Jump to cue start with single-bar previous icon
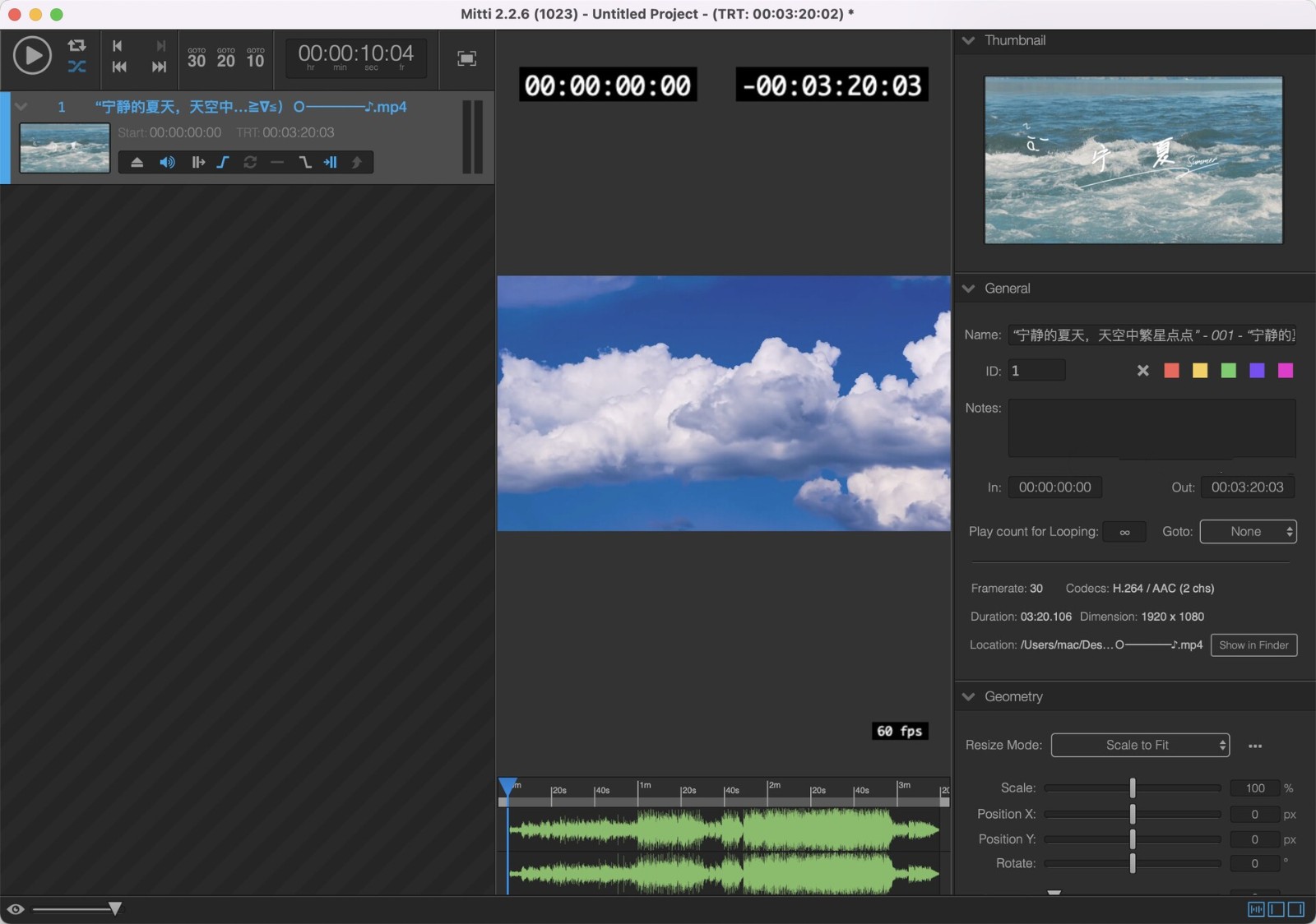This screenshot has width=1316, height=924. [118, 46]
